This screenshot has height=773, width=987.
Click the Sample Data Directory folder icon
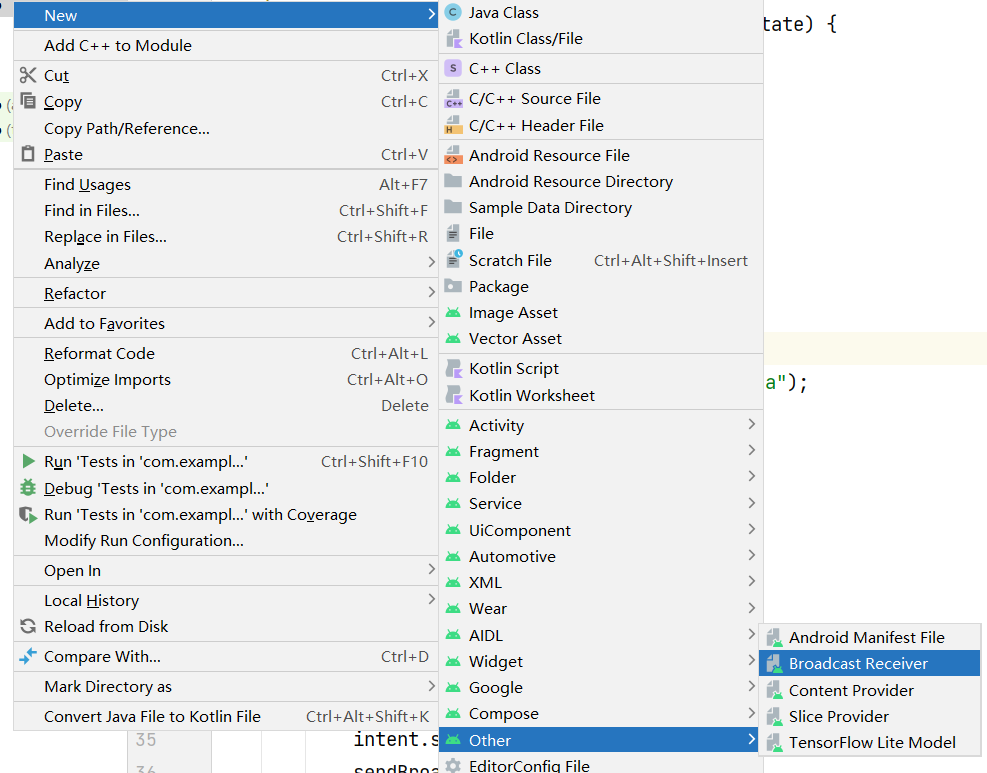click(x=453, y=207)
